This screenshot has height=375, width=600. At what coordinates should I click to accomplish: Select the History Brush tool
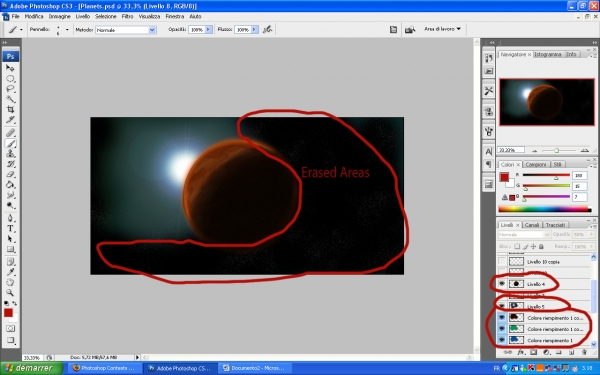pos(10,164)
